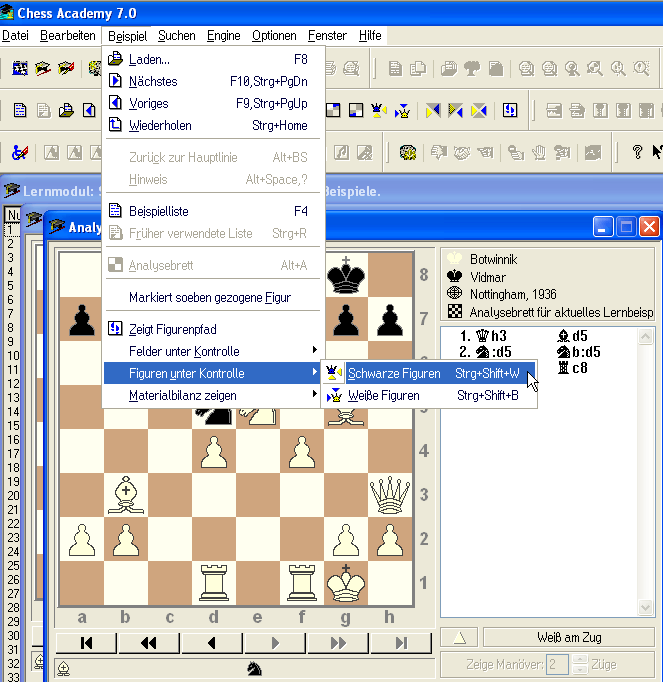Click the white queen on h3
663x682 pixels.
[389, 494]
